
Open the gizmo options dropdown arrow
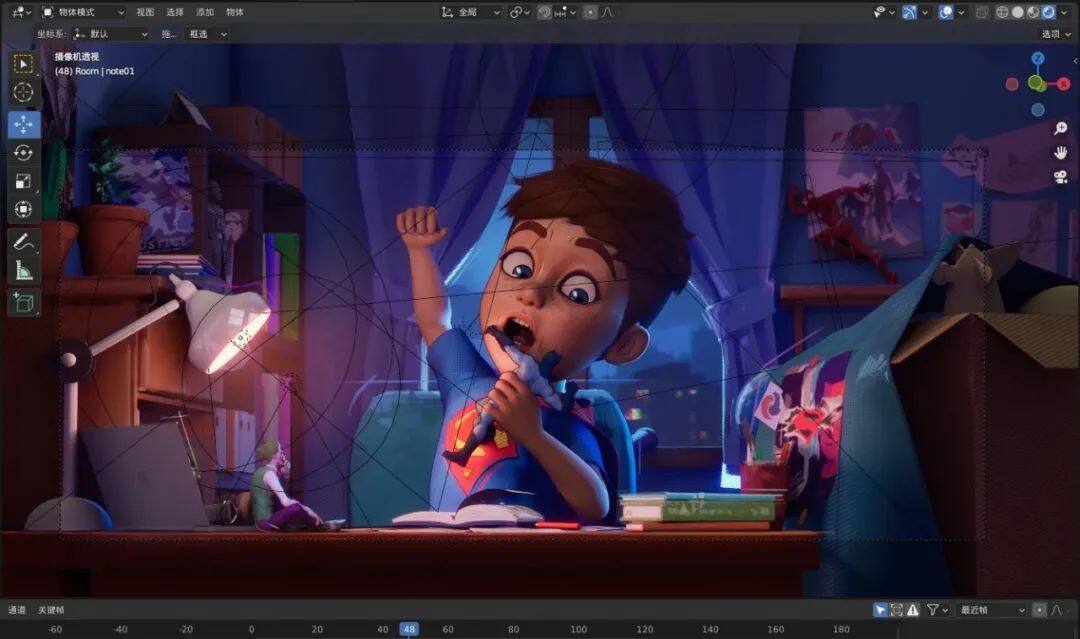pyautogui.click(x=925, y=12)
